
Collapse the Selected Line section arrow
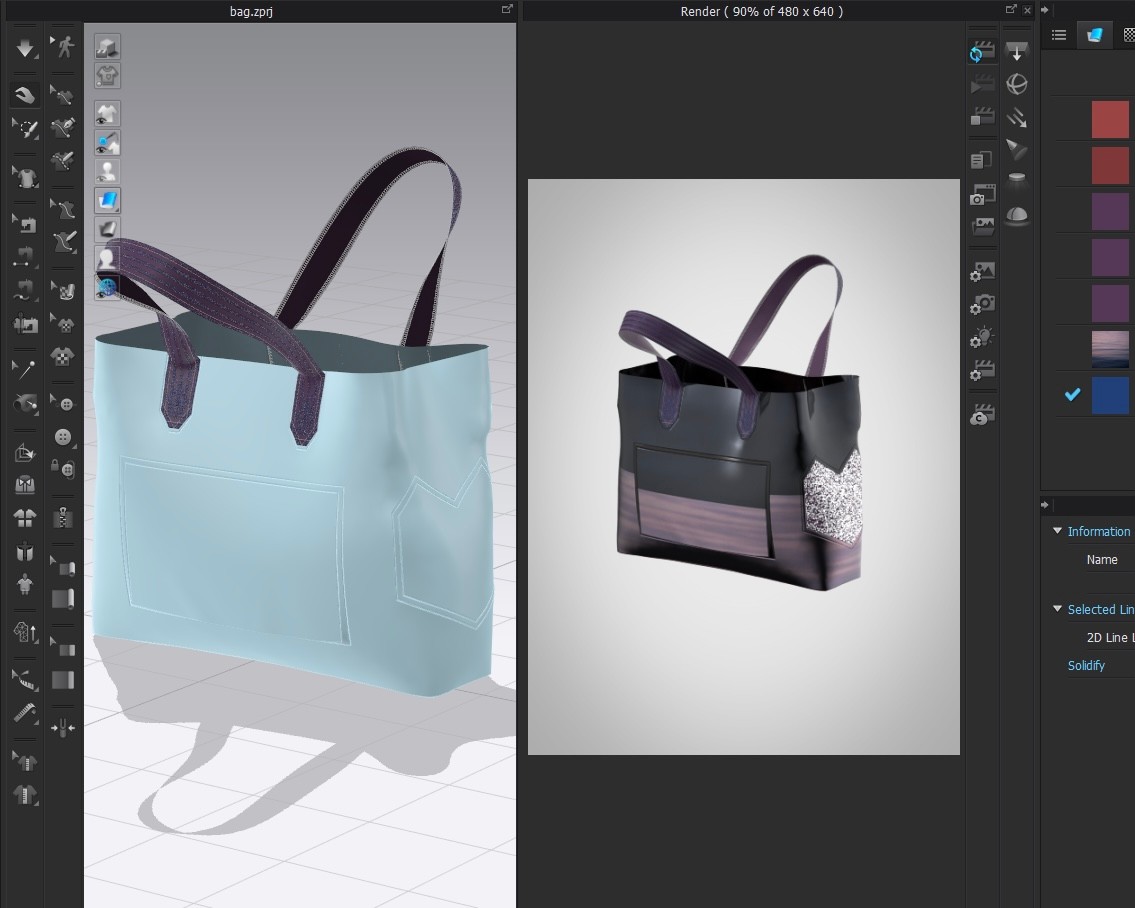(x=1057, y=609)
